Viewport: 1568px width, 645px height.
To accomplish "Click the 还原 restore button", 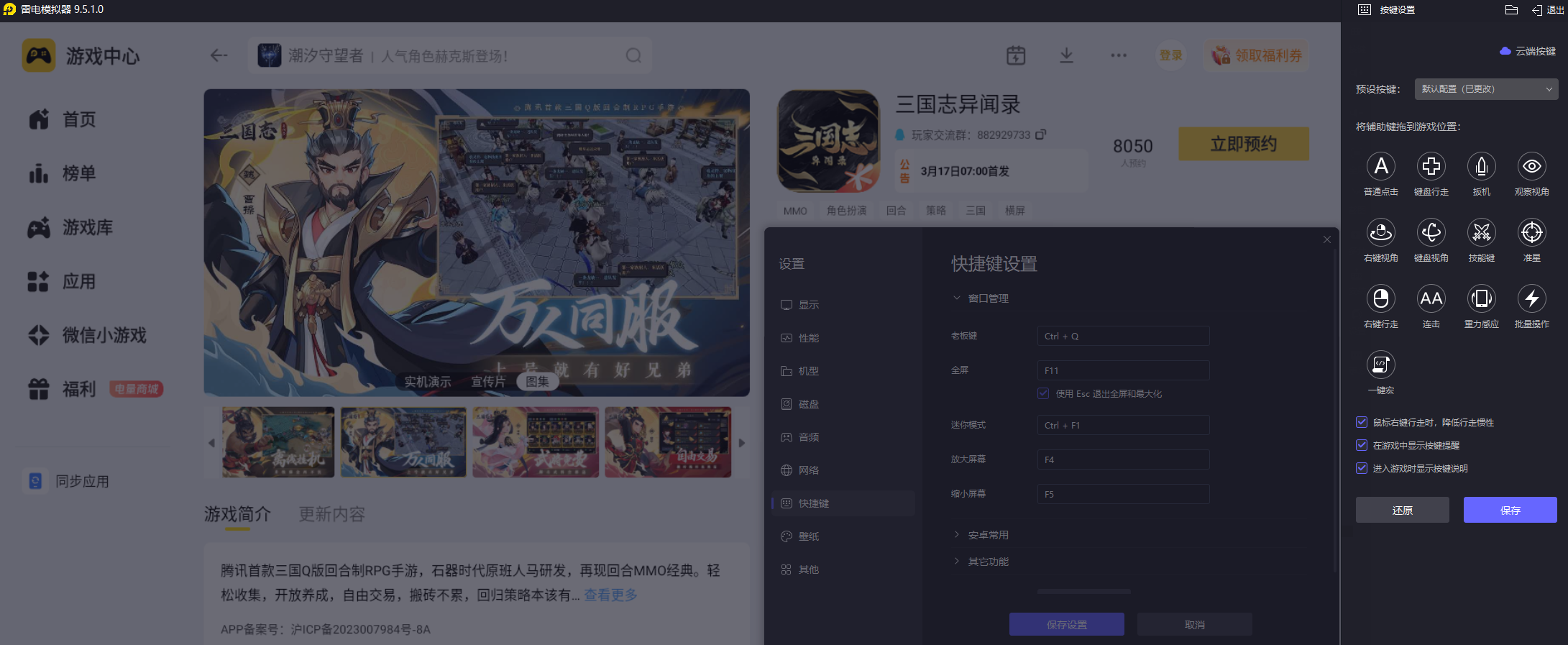I will (x=1403, y=510).
